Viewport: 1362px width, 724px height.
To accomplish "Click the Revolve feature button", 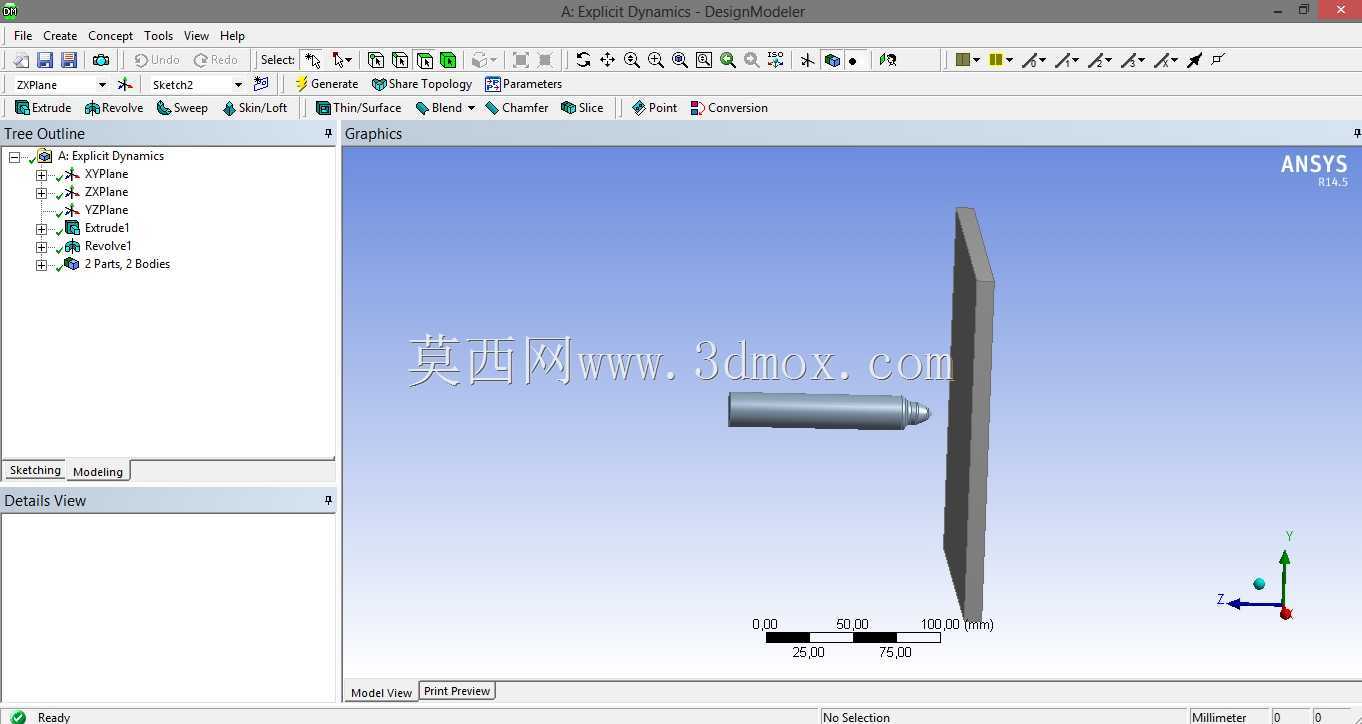I will pos(114,108).
